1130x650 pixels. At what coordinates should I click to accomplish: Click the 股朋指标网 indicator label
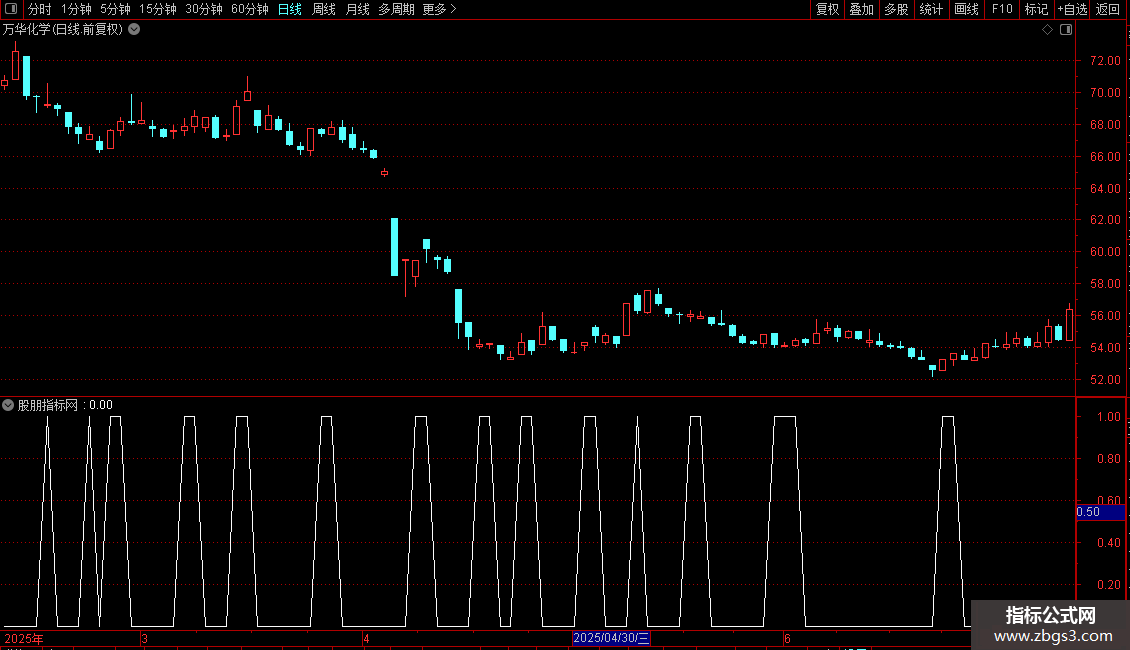[48, 405]
